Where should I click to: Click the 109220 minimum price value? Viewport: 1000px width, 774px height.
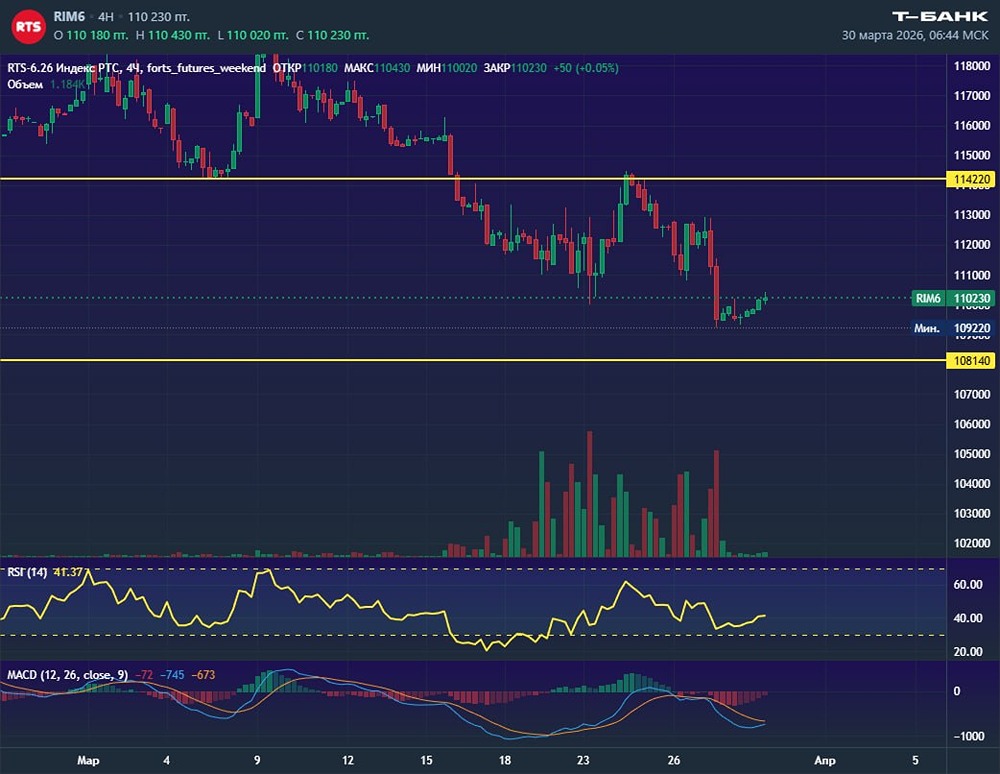(x=971, y=328)
